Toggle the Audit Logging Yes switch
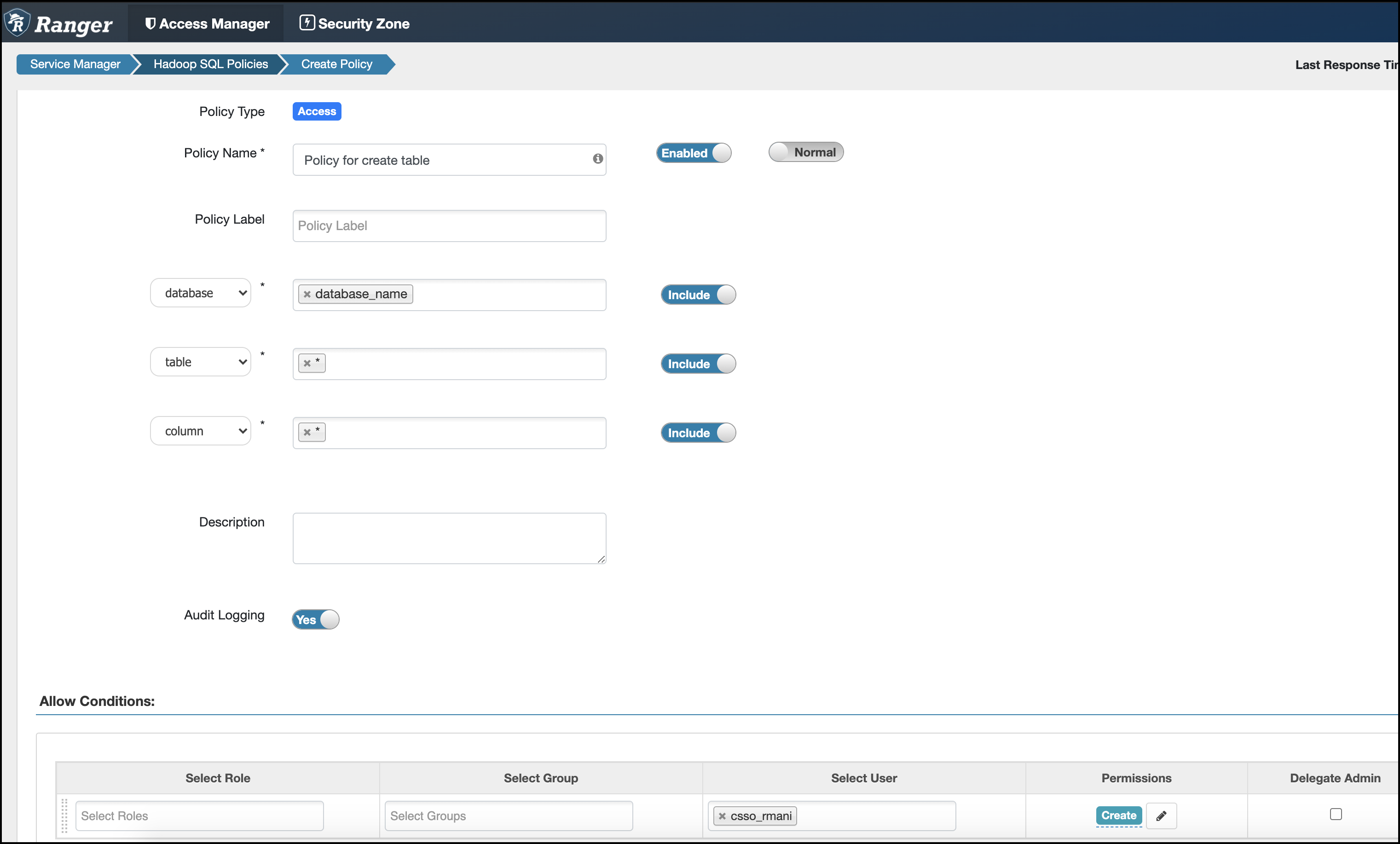The height and width of the screenshot is (844, 1400). coord(315,619)
